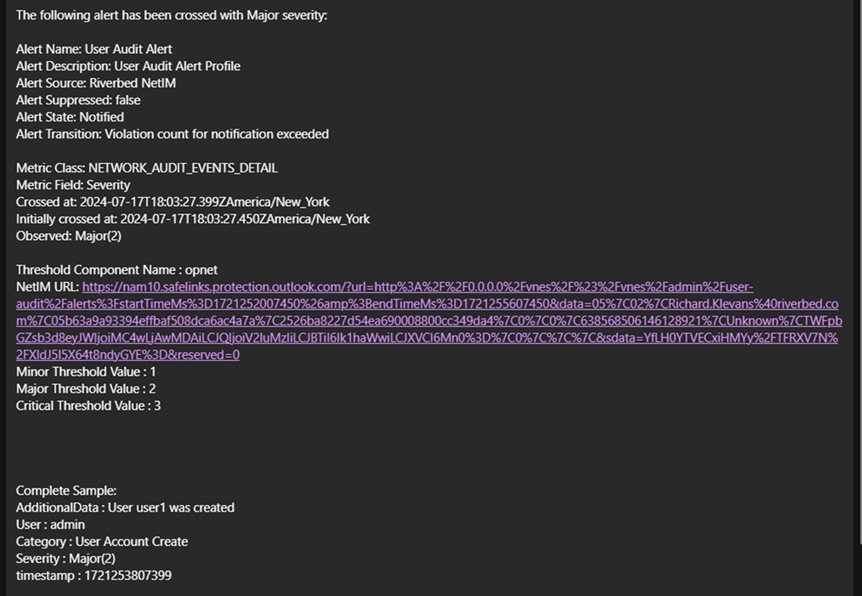Click the 'Alert Suppressed: false' text
This screenshot has height=596, width=862.
pos(78,100)
